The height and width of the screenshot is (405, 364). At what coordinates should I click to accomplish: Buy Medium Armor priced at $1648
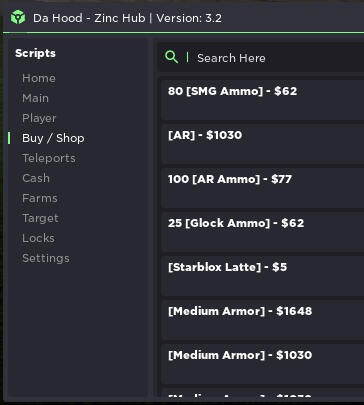[x=262, y=319]
